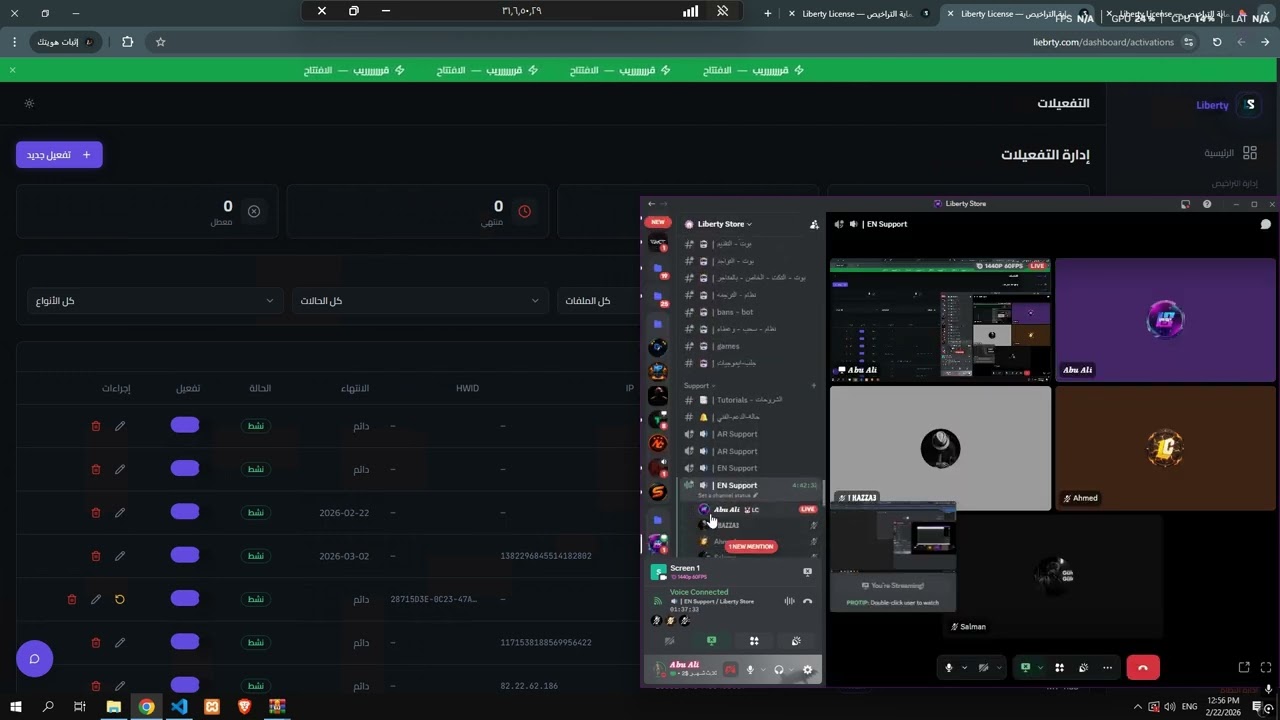Mute the microphone in Discord call bar
1280x720 pixels.
[x=949, y=667]
